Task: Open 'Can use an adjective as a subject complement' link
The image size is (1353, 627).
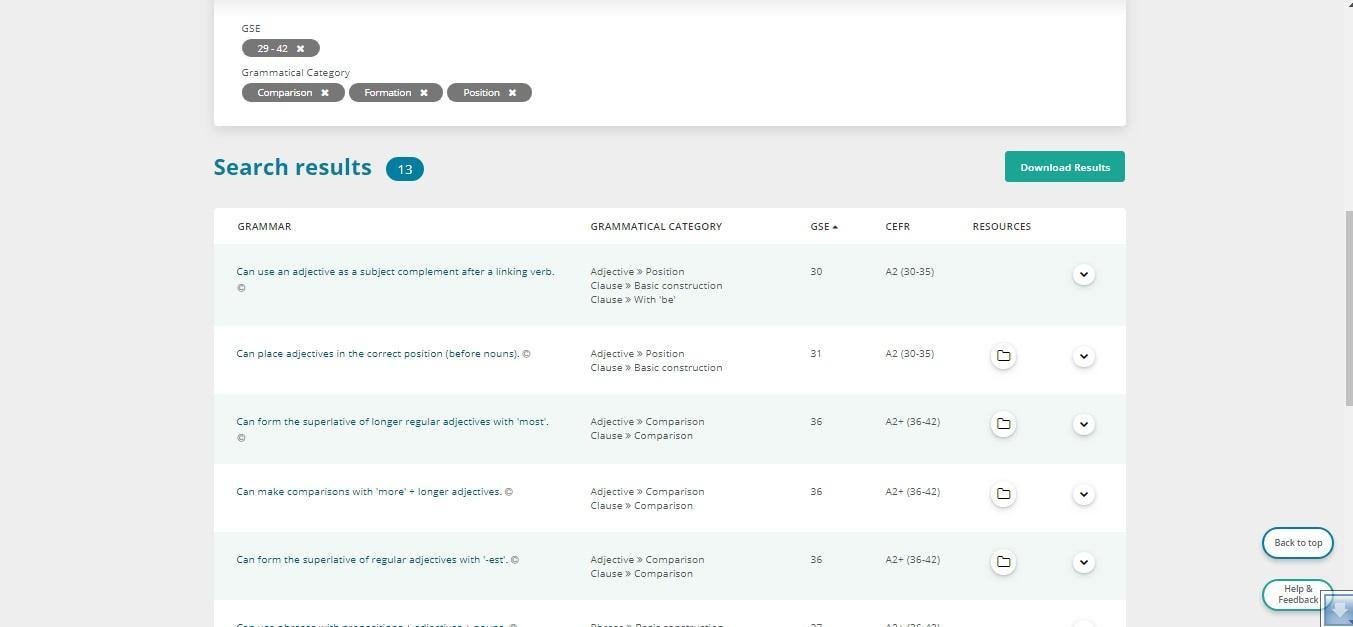Action: [395, 272]
